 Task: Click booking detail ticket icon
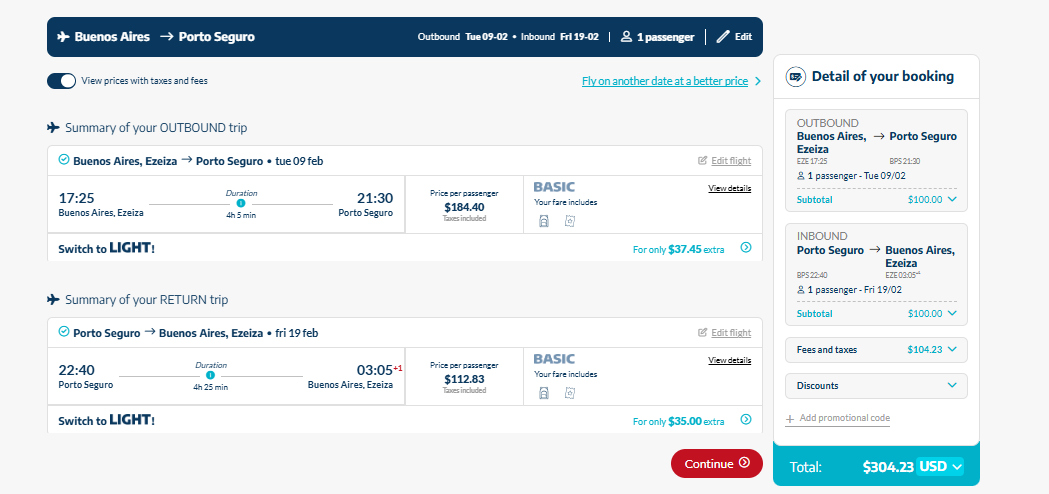click(795, 76)
